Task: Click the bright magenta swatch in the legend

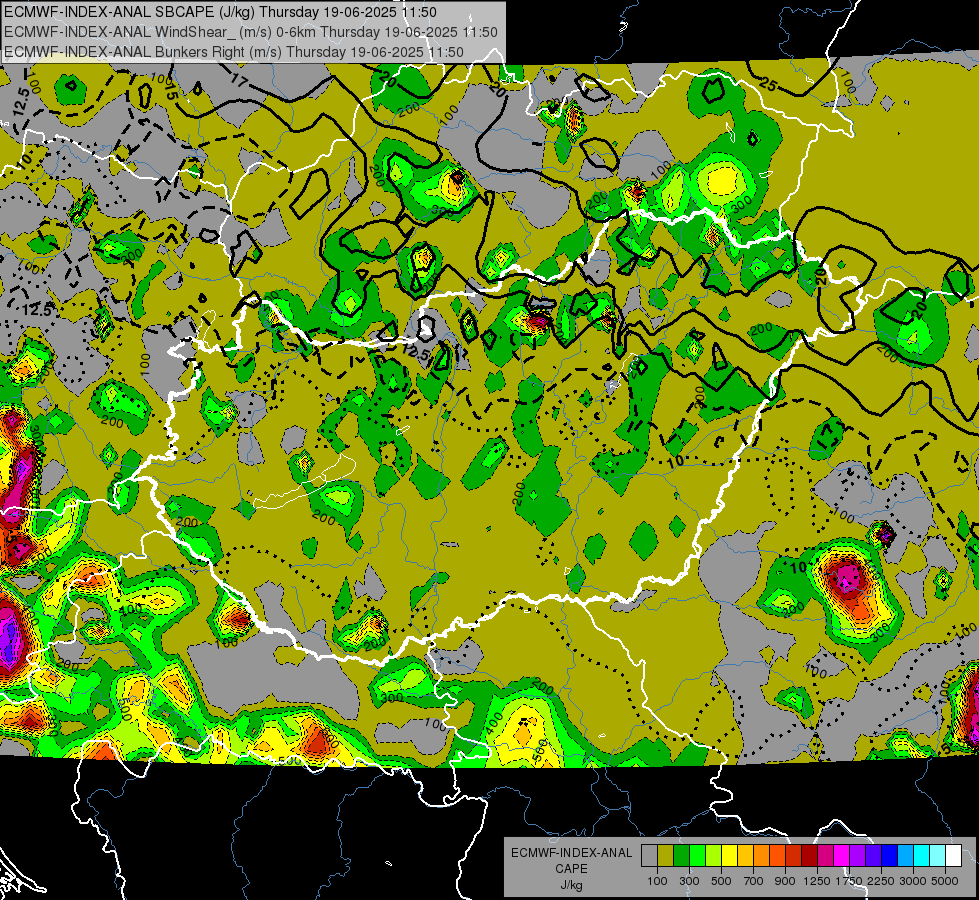Action: click(x=842, y=856)
